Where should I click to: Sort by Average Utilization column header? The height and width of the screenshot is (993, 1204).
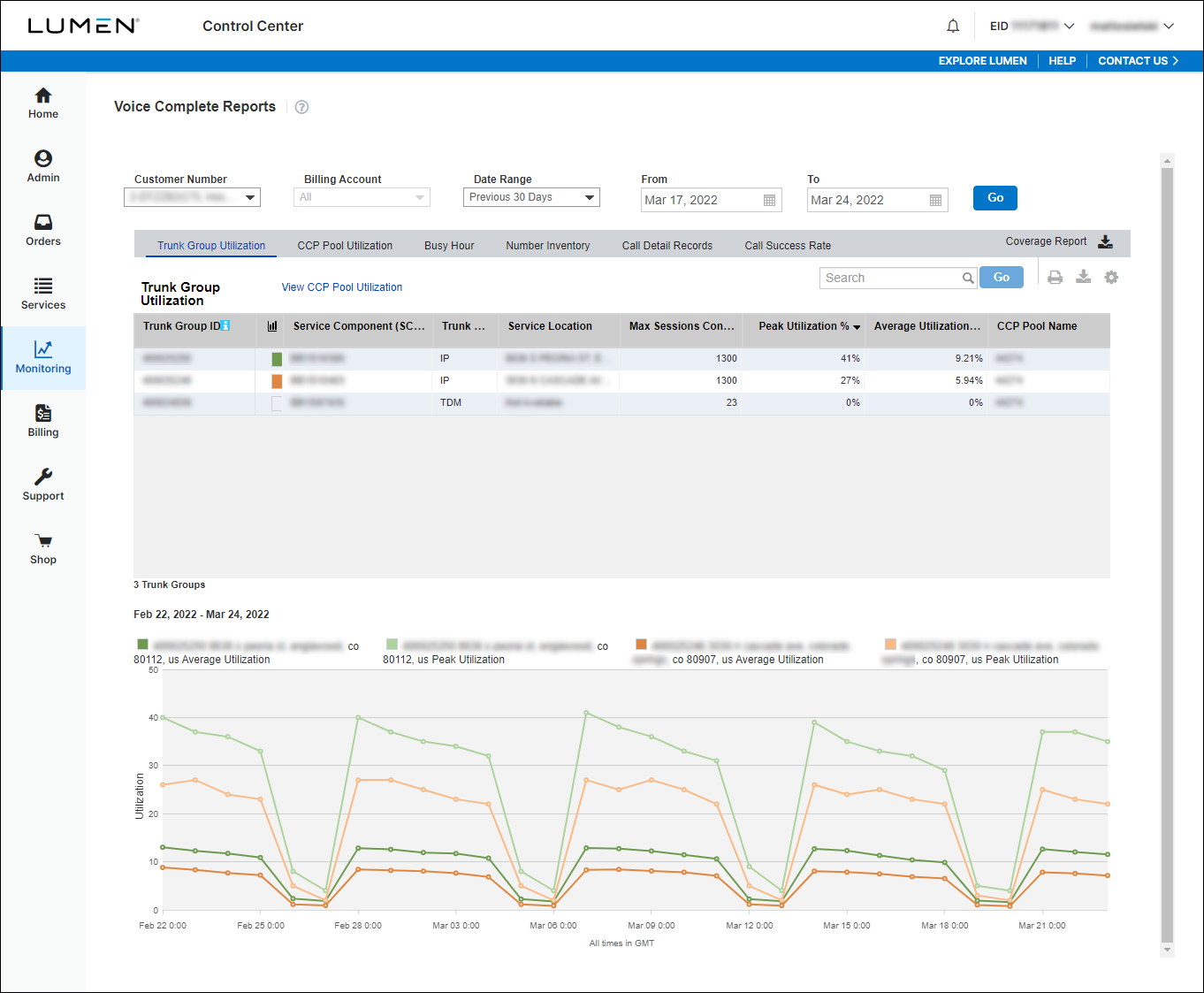[x=927, y=326]
